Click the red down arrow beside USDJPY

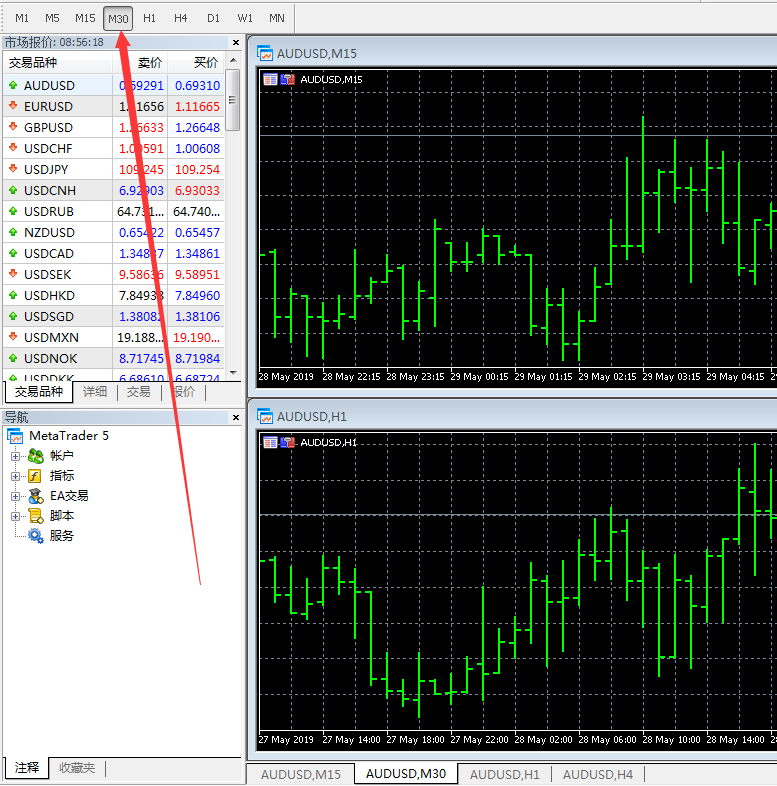click(x=13, y=169)
